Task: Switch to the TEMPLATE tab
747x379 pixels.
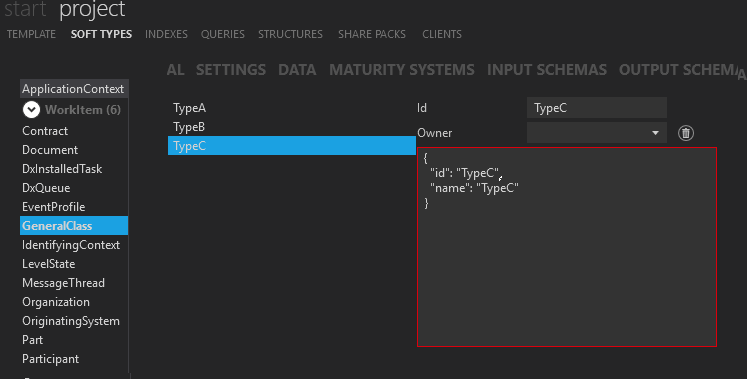Action: tap(31, 34)
